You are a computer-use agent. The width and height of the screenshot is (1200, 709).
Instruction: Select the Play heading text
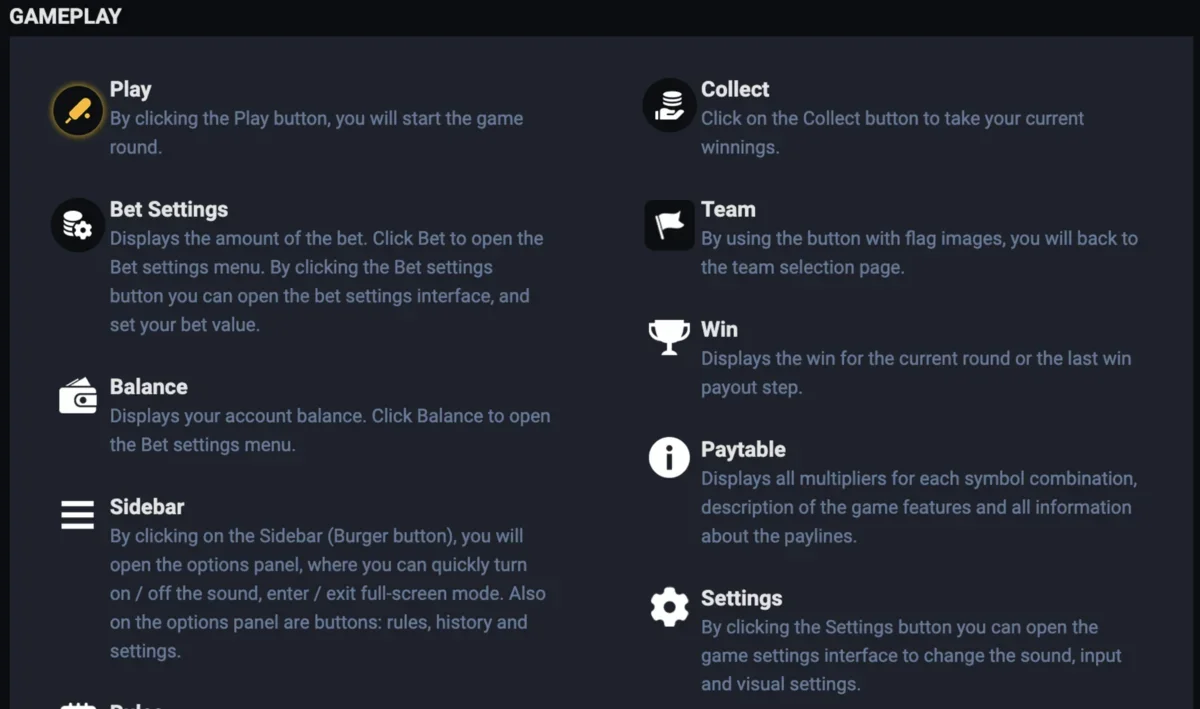tap(130, 89)
